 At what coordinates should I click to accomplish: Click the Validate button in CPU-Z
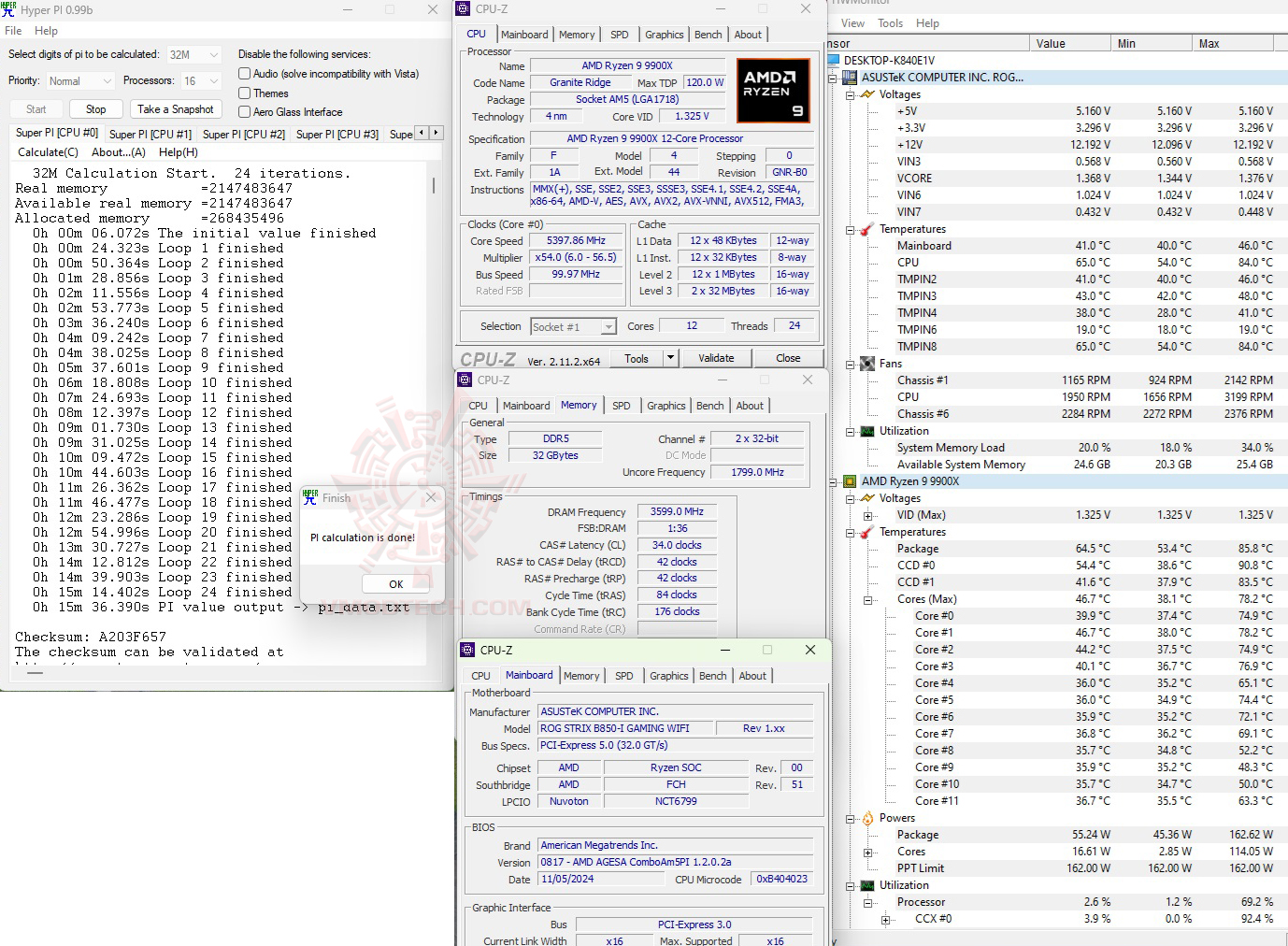click(x=717, y=358)
